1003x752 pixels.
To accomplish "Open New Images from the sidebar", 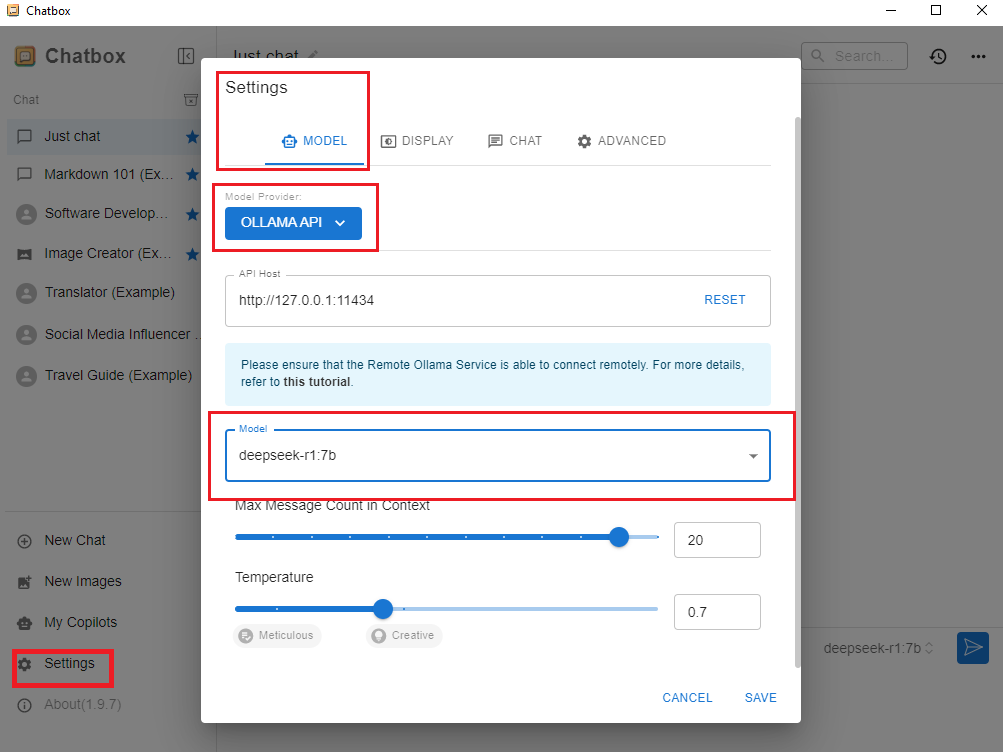I will coord(82,581).
